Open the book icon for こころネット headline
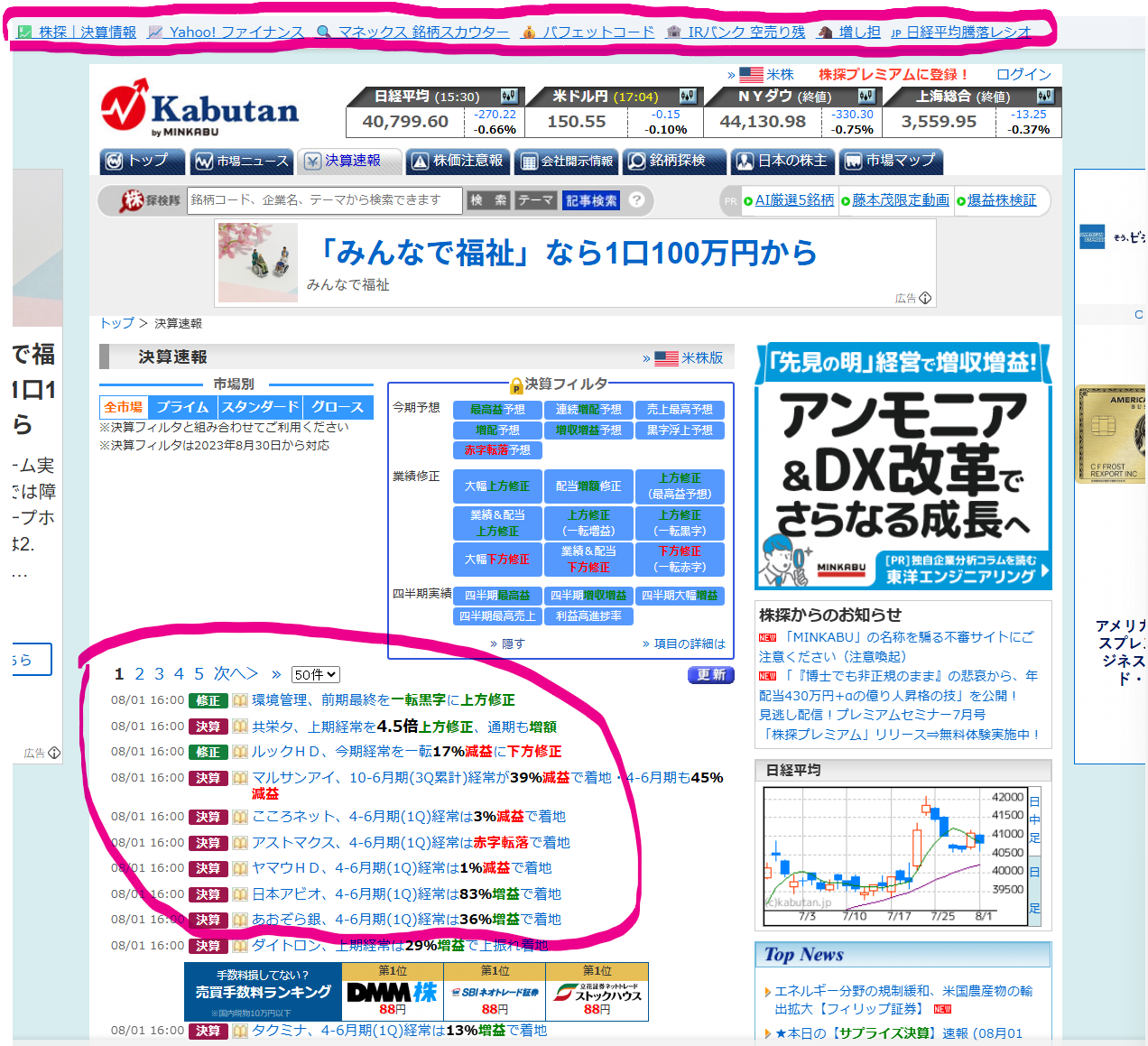This screenshot has height=1046, width=1148. [x=240, y=817]
